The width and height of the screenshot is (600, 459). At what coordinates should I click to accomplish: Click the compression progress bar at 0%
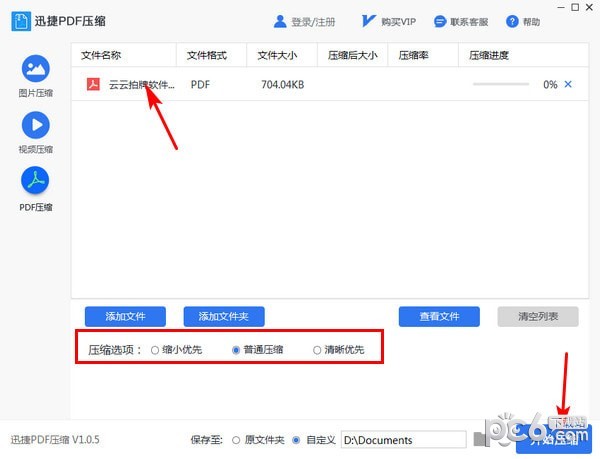[501, 84]
